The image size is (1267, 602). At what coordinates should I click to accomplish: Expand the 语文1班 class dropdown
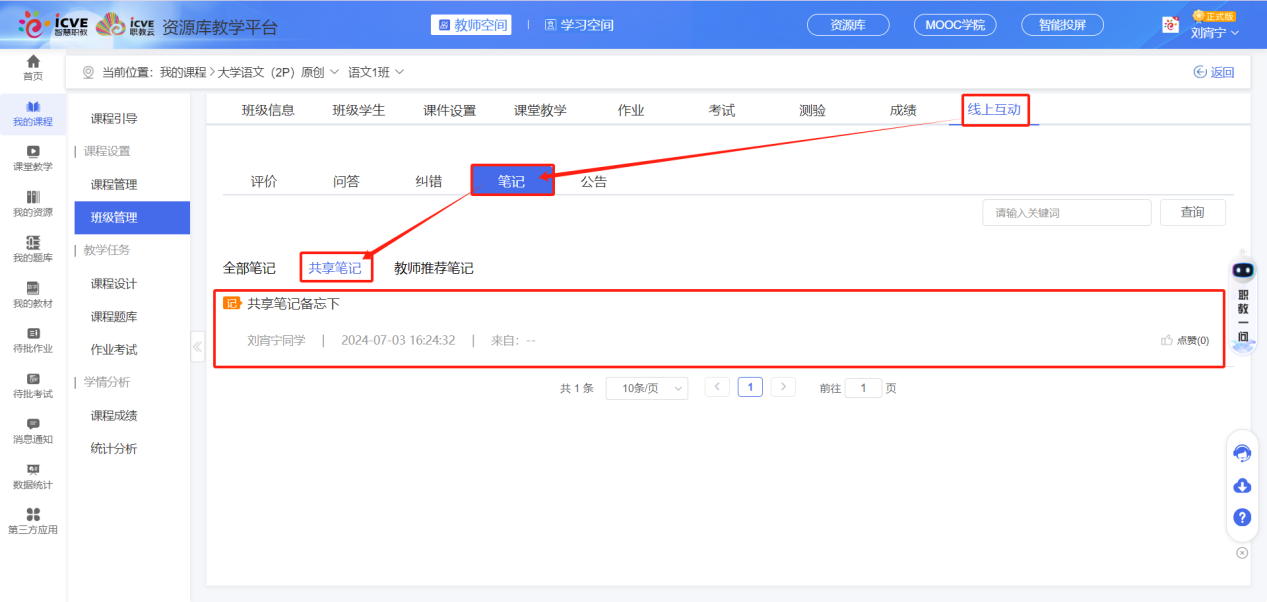click(374, 71)
